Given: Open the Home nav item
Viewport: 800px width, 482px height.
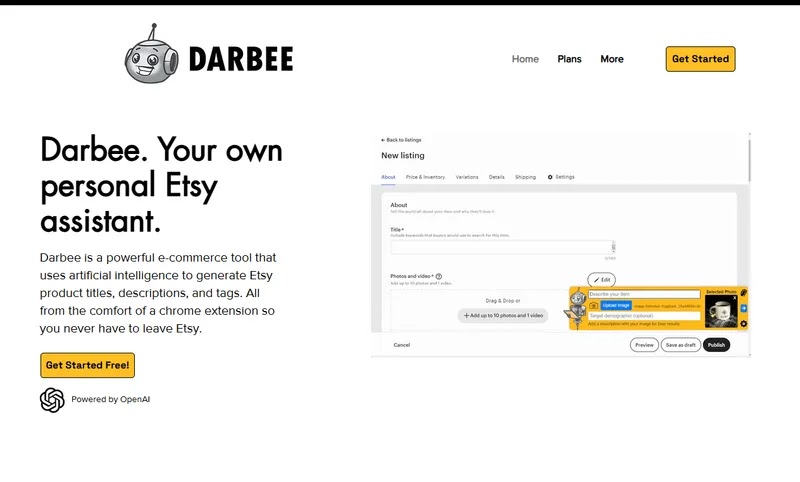Looking at the screenshot, I should 525,59.
